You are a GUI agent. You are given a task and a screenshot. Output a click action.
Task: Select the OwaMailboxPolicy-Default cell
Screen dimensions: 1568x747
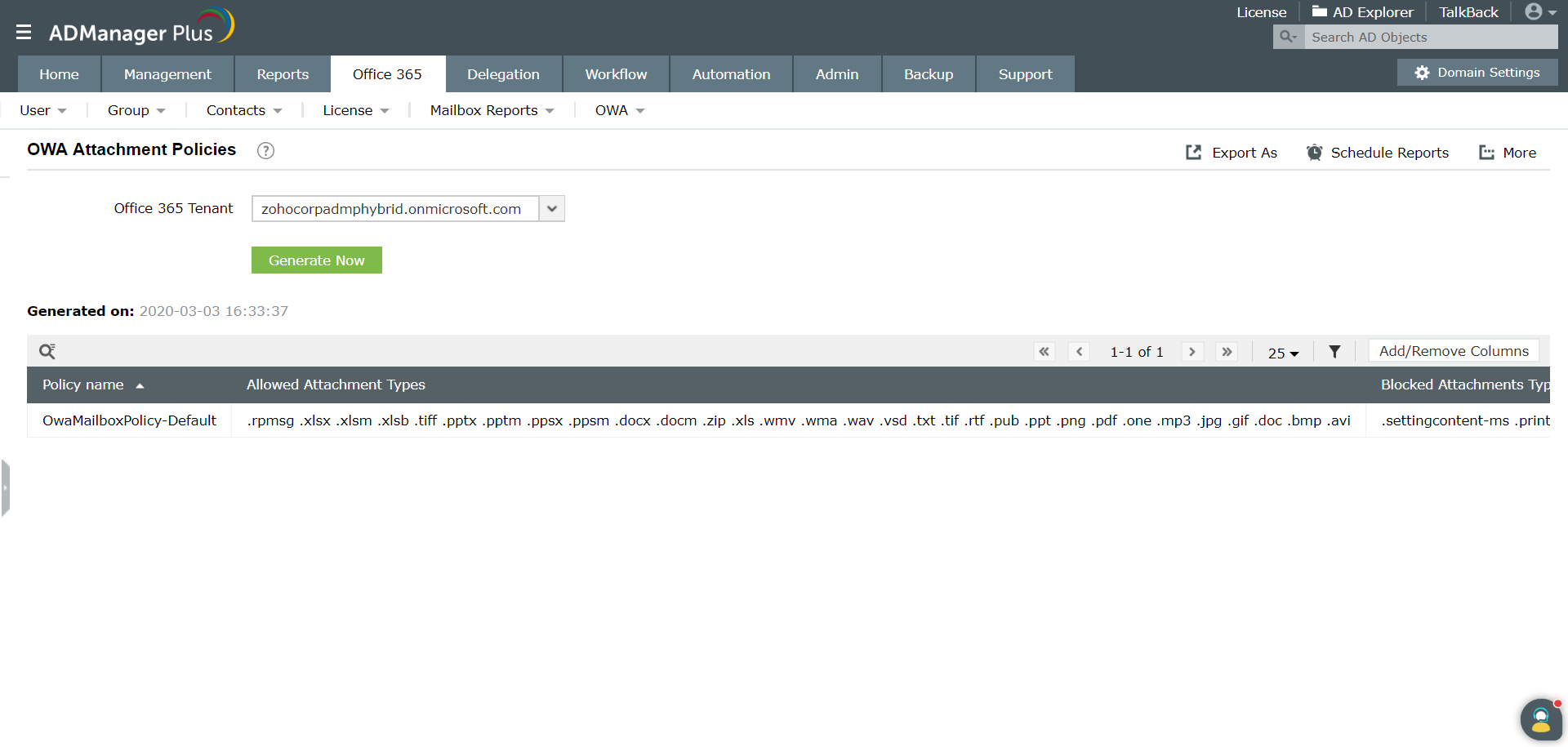[130, 420]
